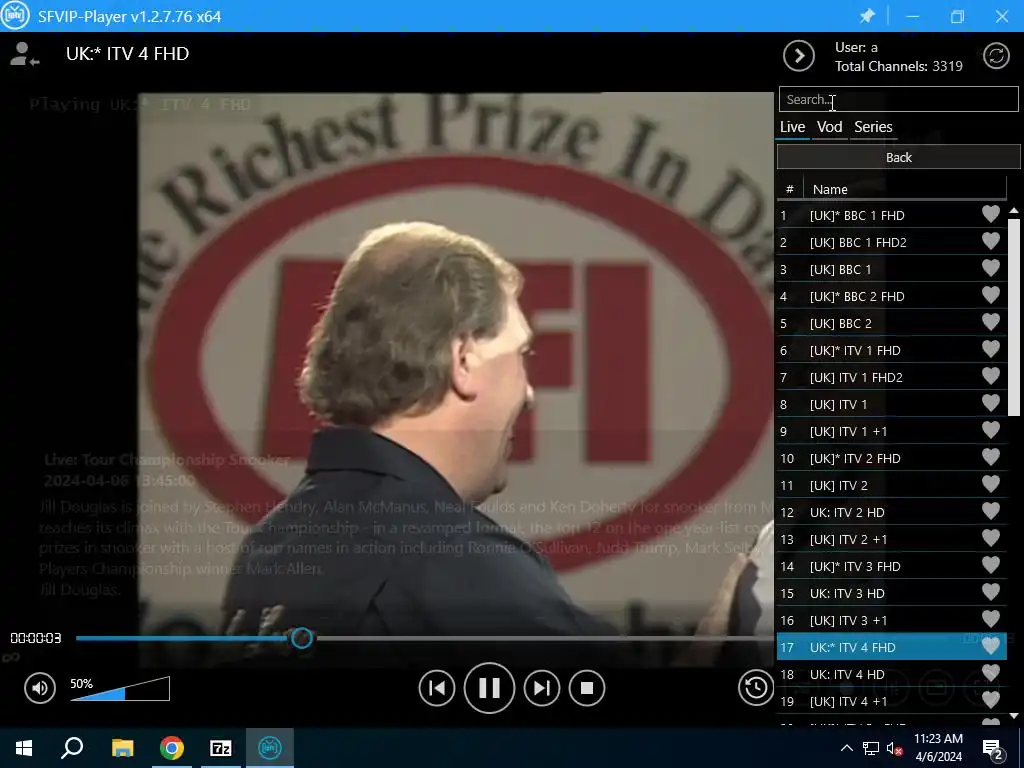The width and height of the screenshot is (1024, 768).
Task: Toggle heart for [UK]* BBC 2 FHD
Action: 991,295
